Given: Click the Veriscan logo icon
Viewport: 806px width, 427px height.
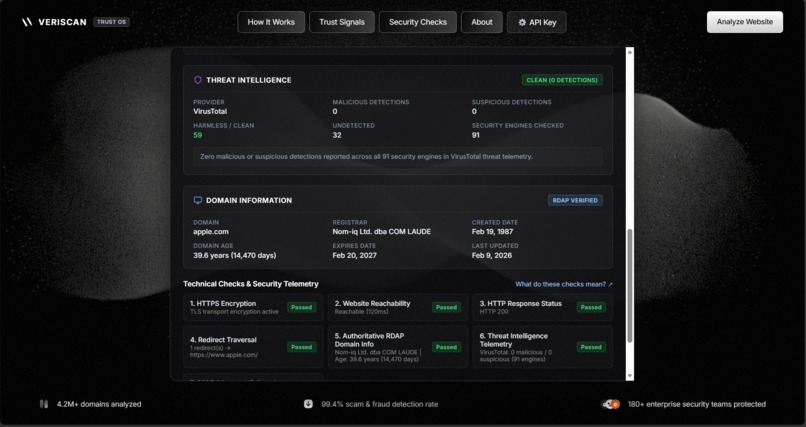Looking at the screenshot, I should 27,22.
